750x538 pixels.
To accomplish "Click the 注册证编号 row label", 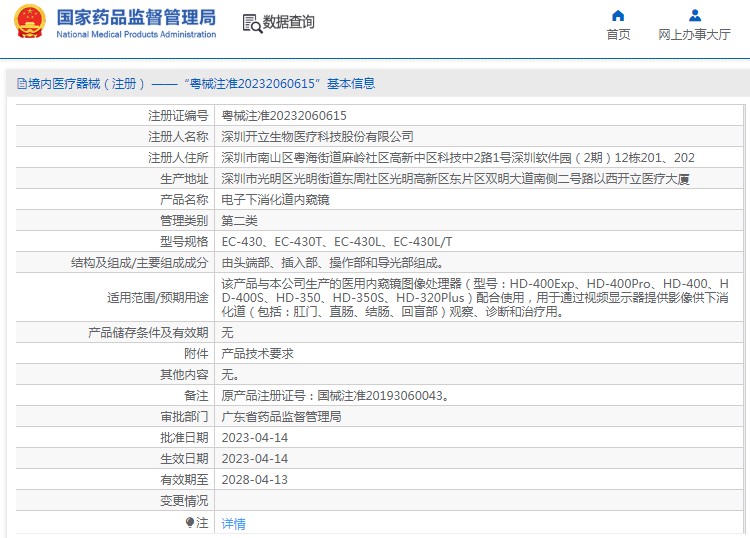I will click(x=178, y=116).
